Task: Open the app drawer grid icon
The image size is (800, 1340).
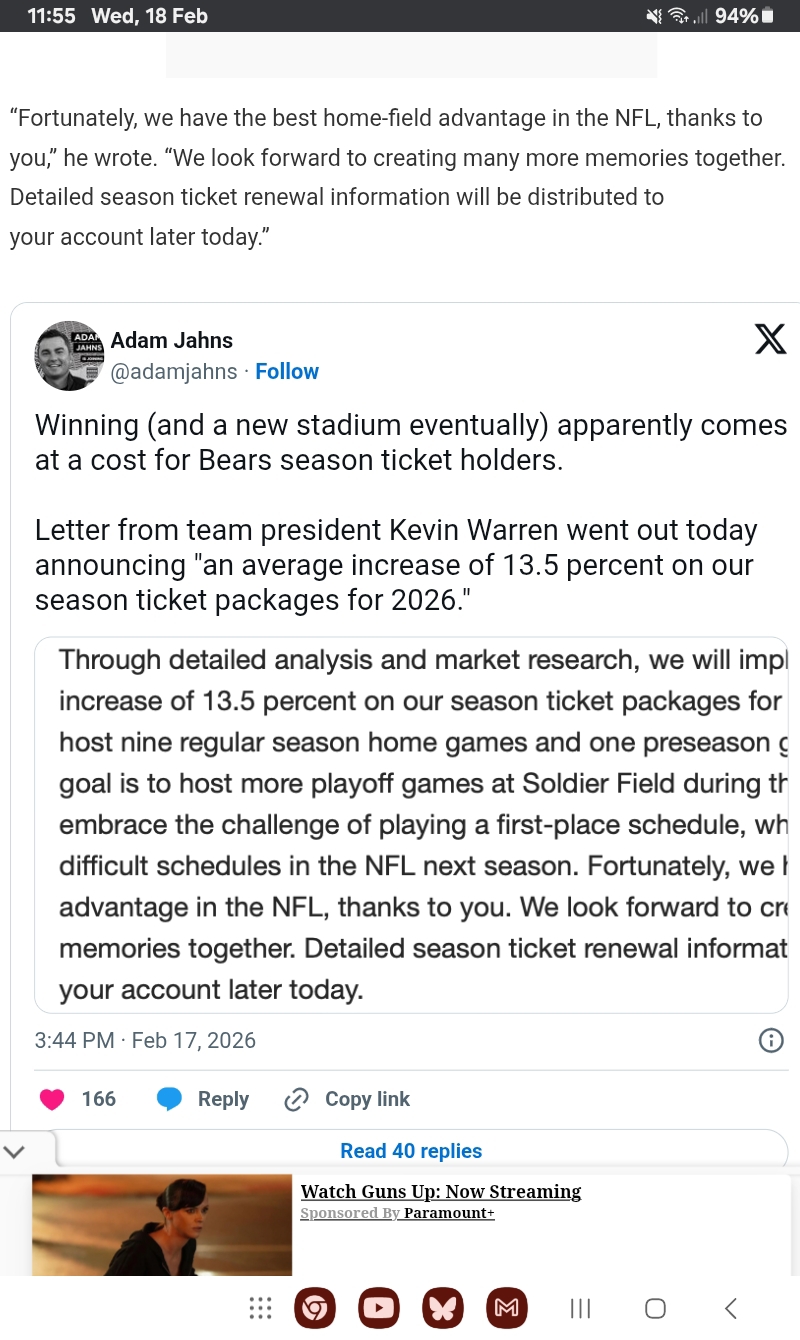Action: pyautogui.click(x=260, y=1308)
